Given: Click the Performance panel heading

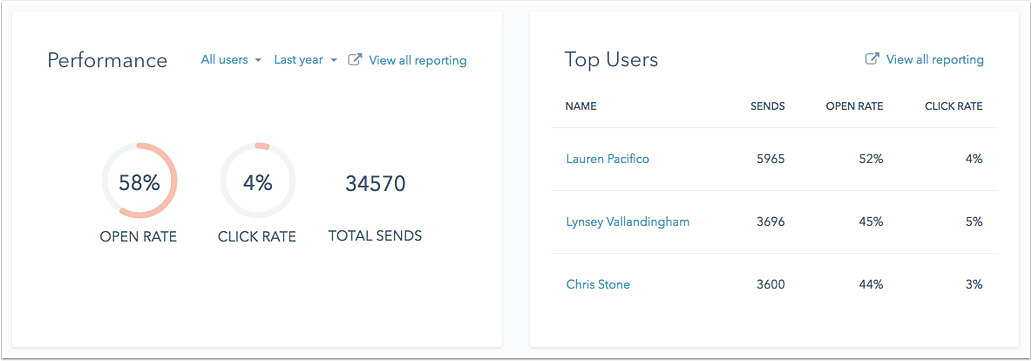Looking at the screenshot, I should 107,60.
